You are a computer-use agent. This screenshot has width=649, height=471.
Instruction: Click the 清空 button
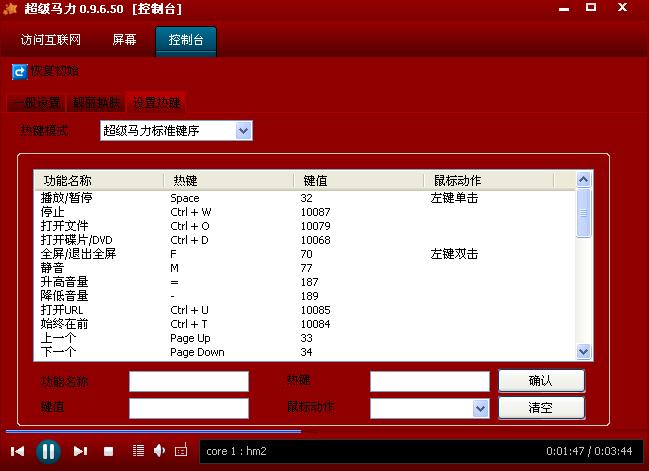(x=541, y=408)
